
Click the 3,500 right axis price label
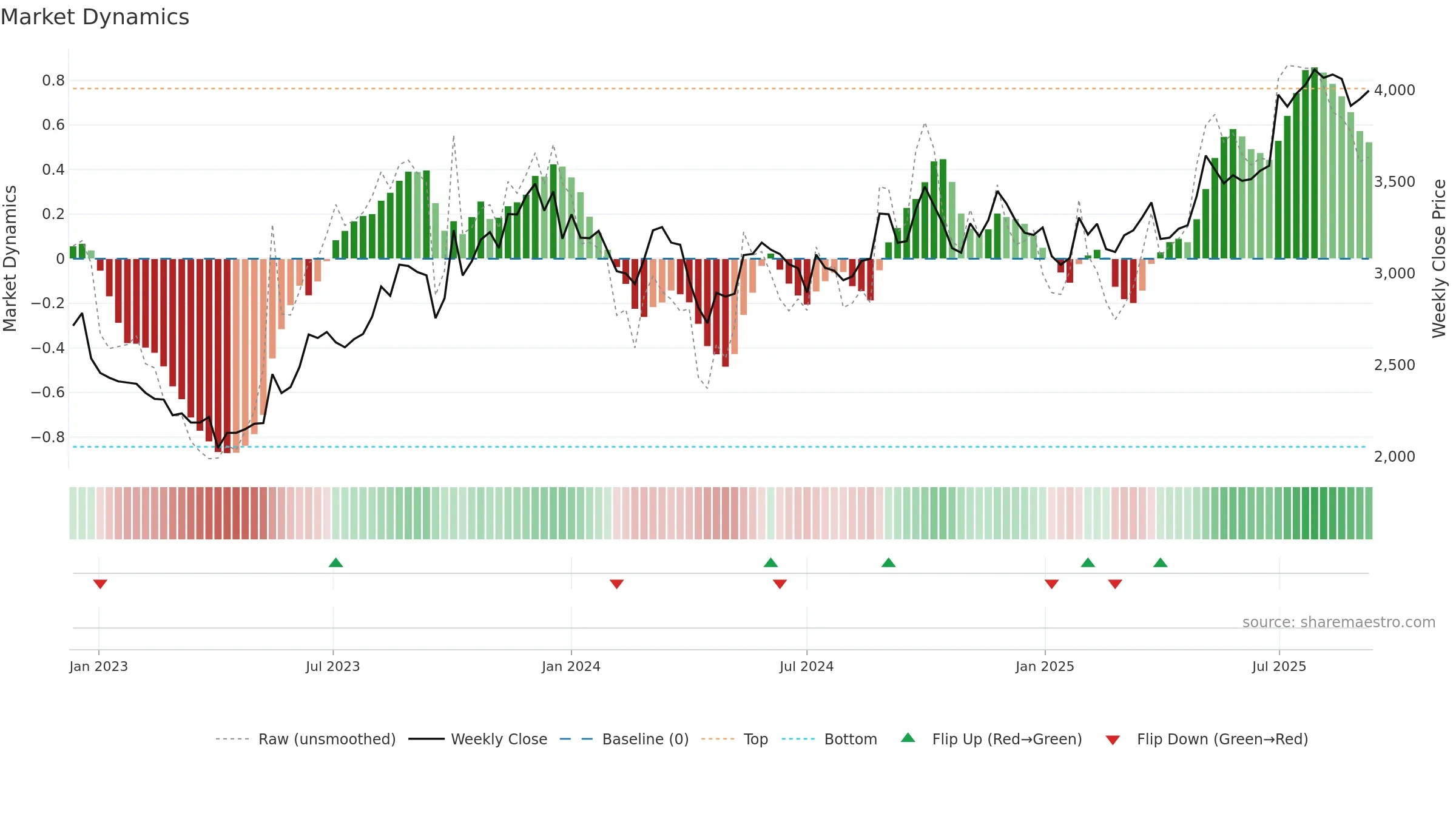(1395, 182)
